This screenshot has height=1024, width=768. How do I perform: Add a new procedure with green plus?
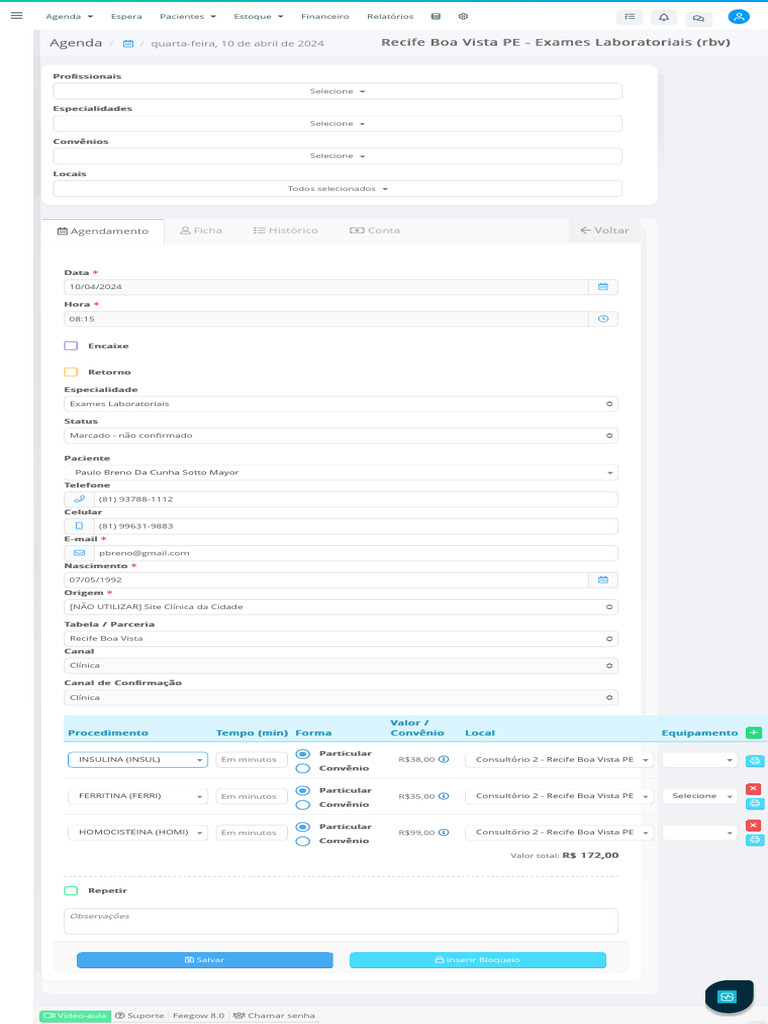pyautogui.click(x=753, y=733)
